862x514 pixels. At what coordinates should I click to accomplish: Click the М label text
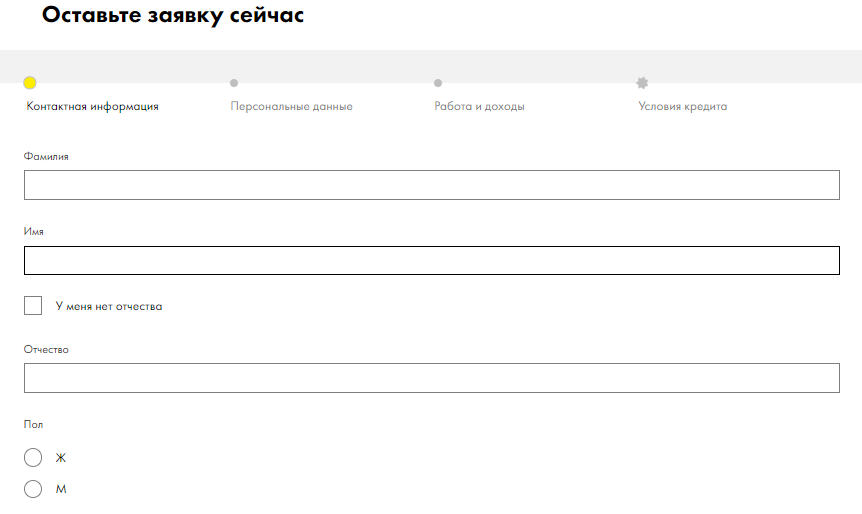[x=61, y=489]
